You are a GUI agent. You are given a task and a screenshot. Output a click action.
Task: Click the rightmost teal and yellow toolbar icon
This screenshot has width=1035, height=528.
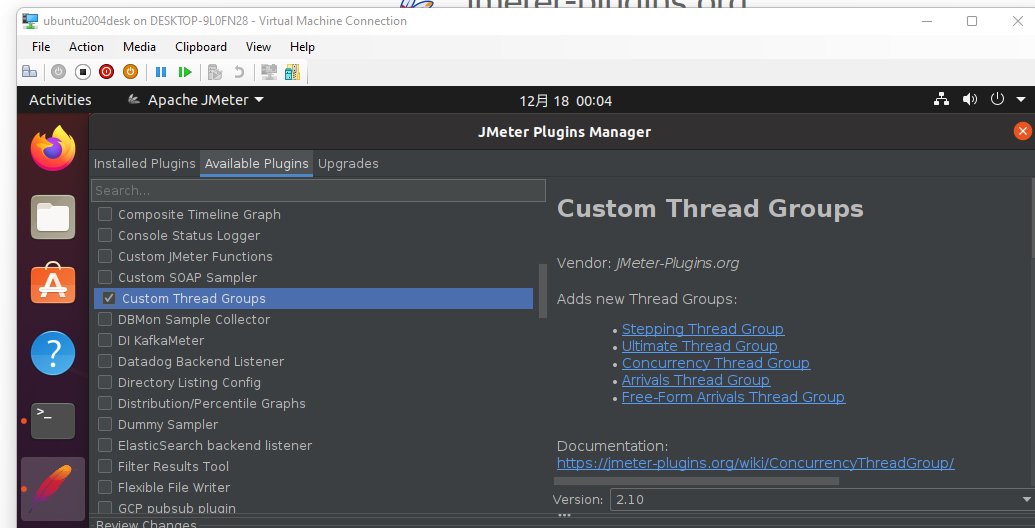[292, 72]
